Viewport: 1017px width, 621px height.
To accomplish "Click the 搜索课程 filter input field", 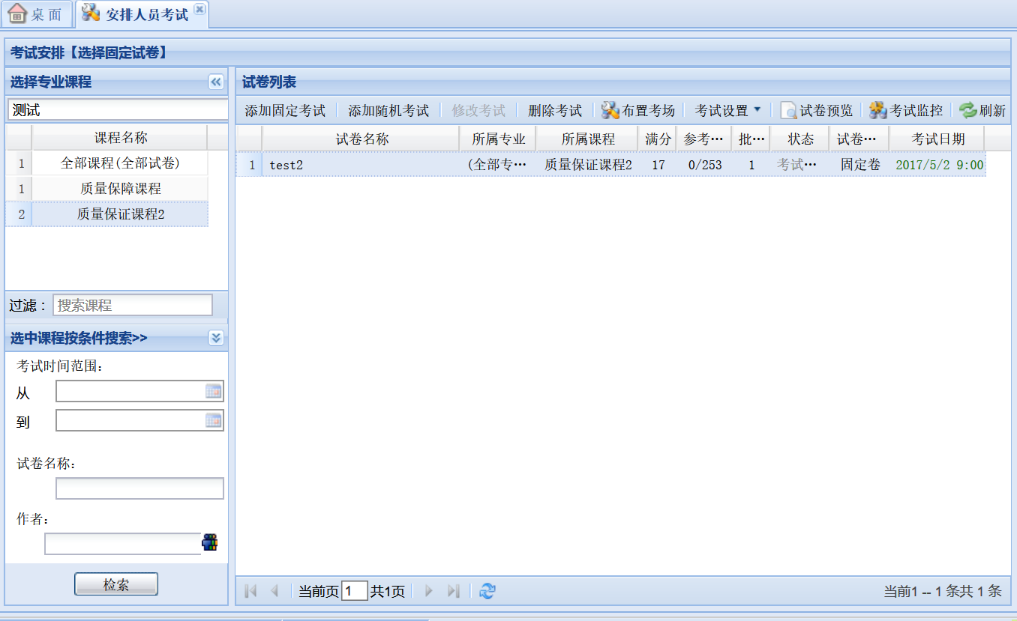I will [x=132, y=305].
